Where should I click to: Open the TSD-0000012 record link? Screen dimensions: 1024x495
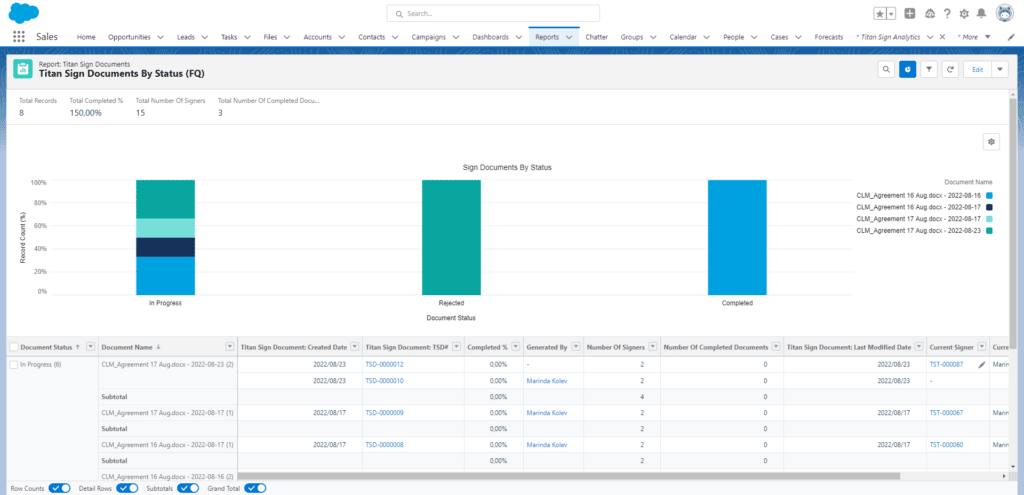coord(384,365)
